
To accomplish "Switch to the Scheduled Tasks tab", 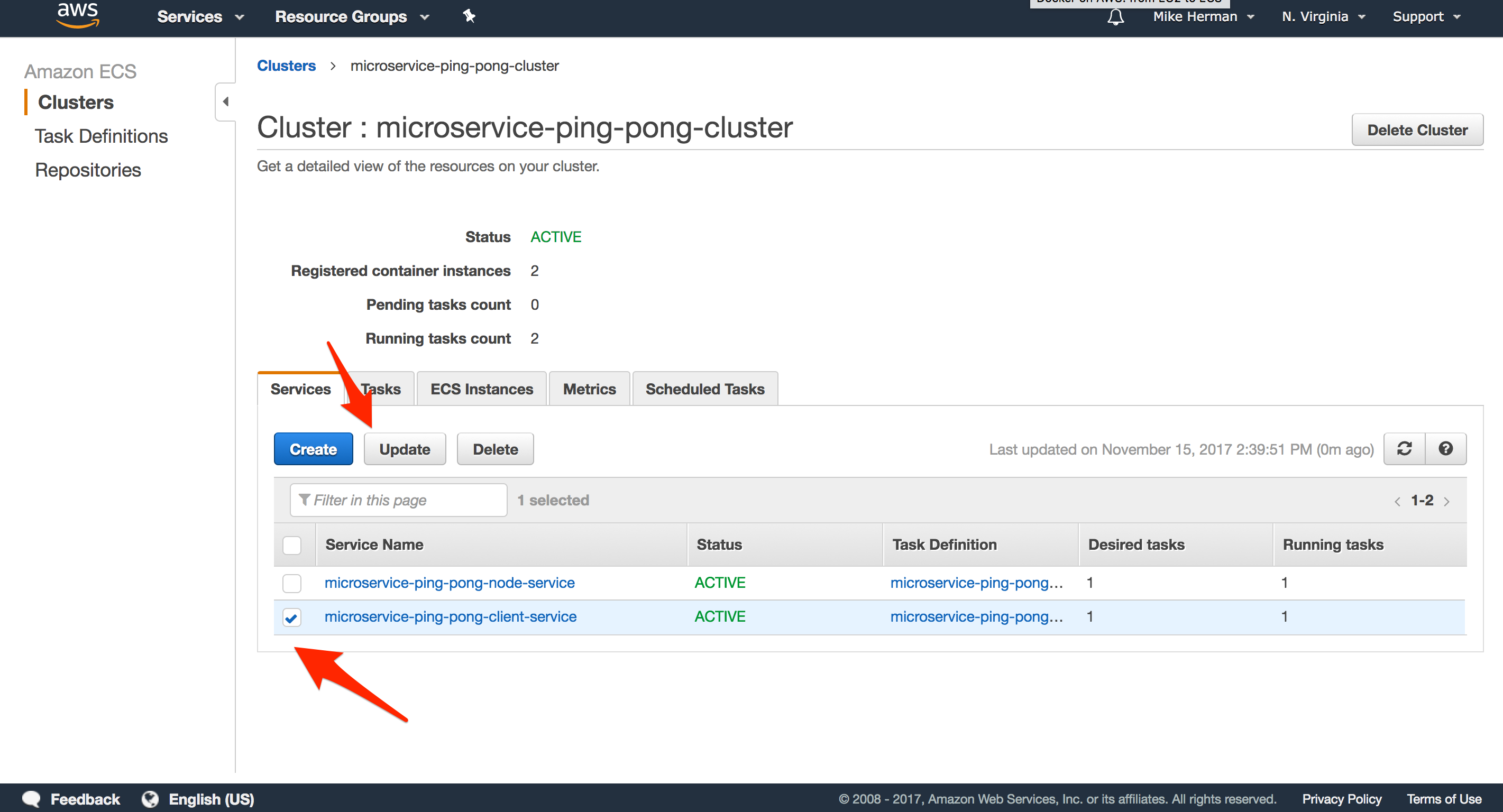I will pos(704,389).
